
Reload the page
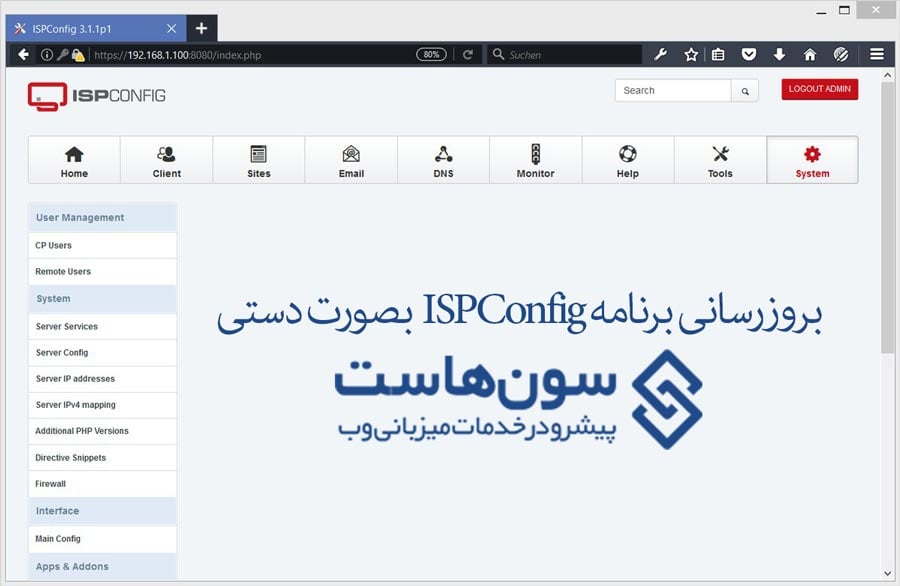click(x=468, y=55)
